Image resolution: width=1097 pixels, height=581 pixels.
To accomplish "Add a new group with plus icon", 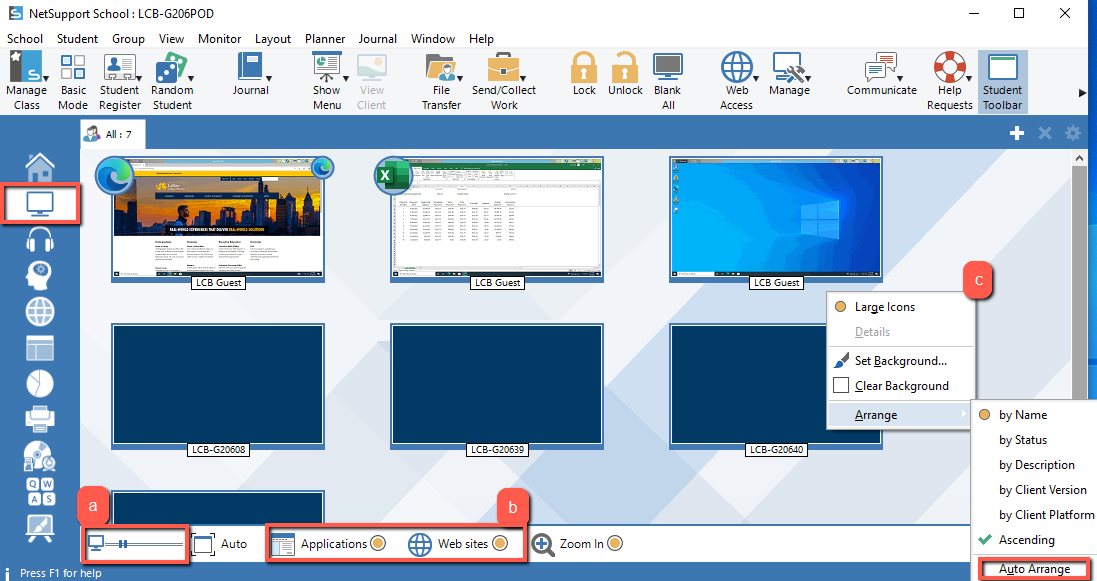I will [1017, 133].
